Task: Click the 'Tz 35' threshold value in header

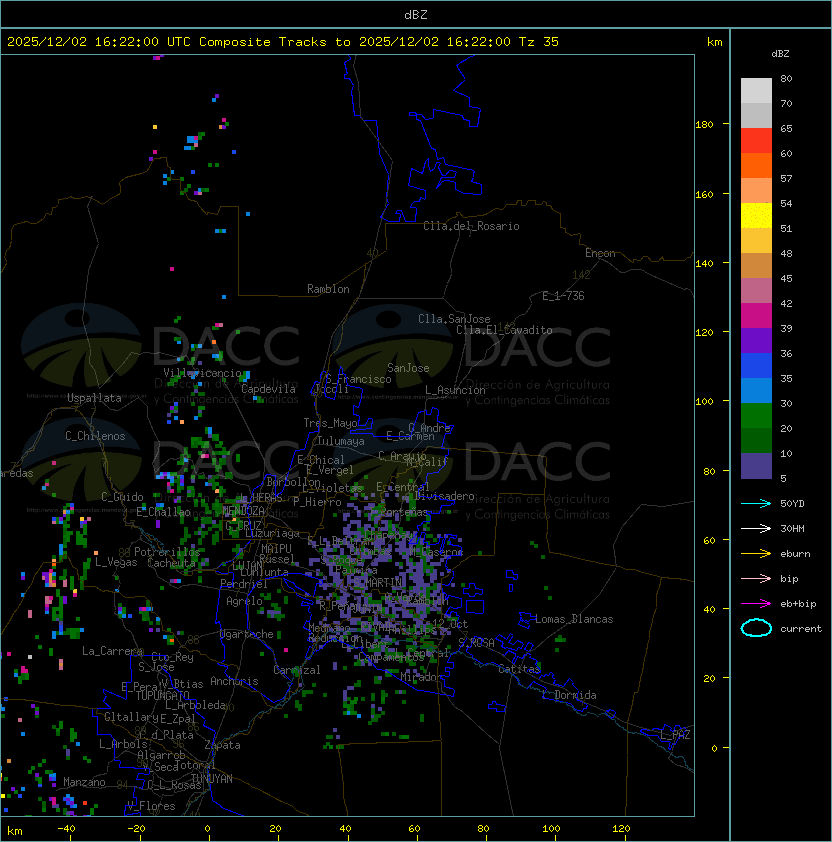Action: (539, 42)
